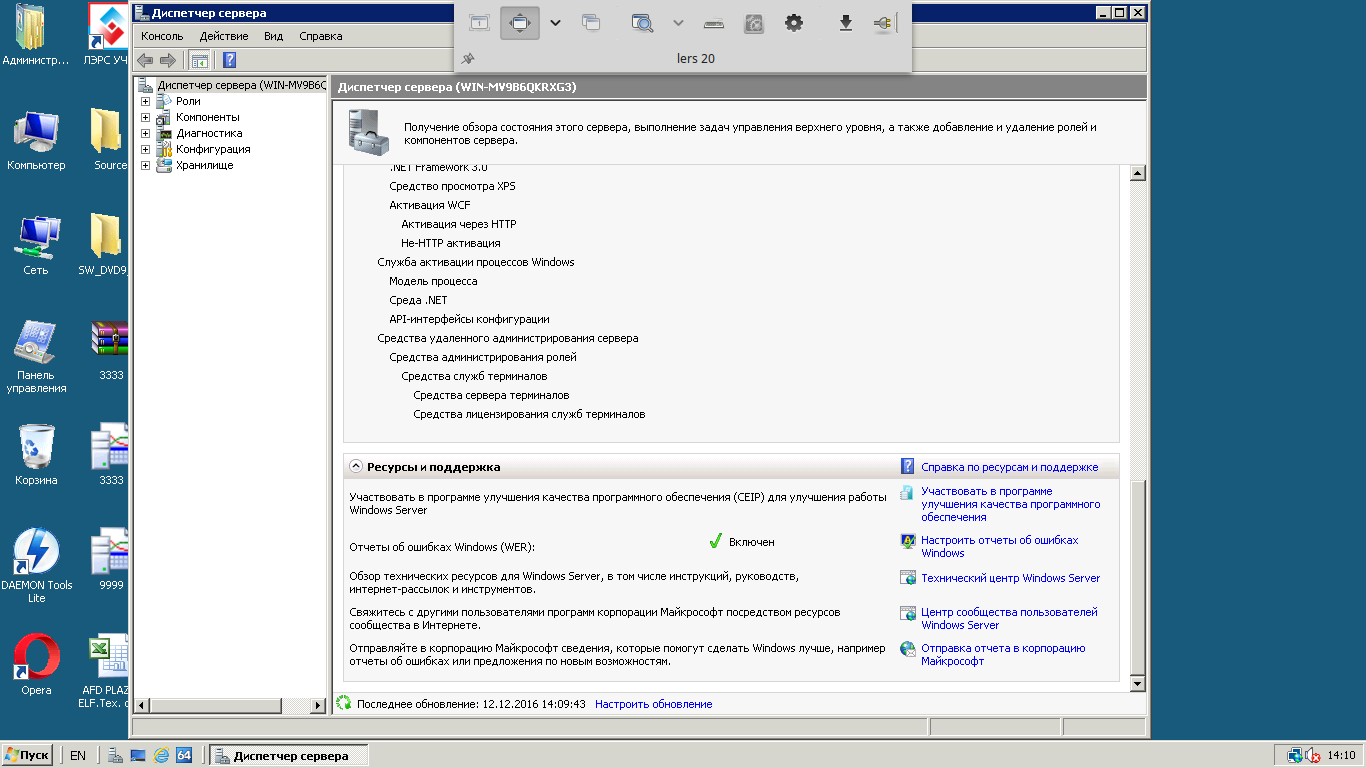Select the Сеть desktop icon
Image resolution: width=1366 pixels, height=768 pixels.
pyautogui.click(x=36, y=245)
